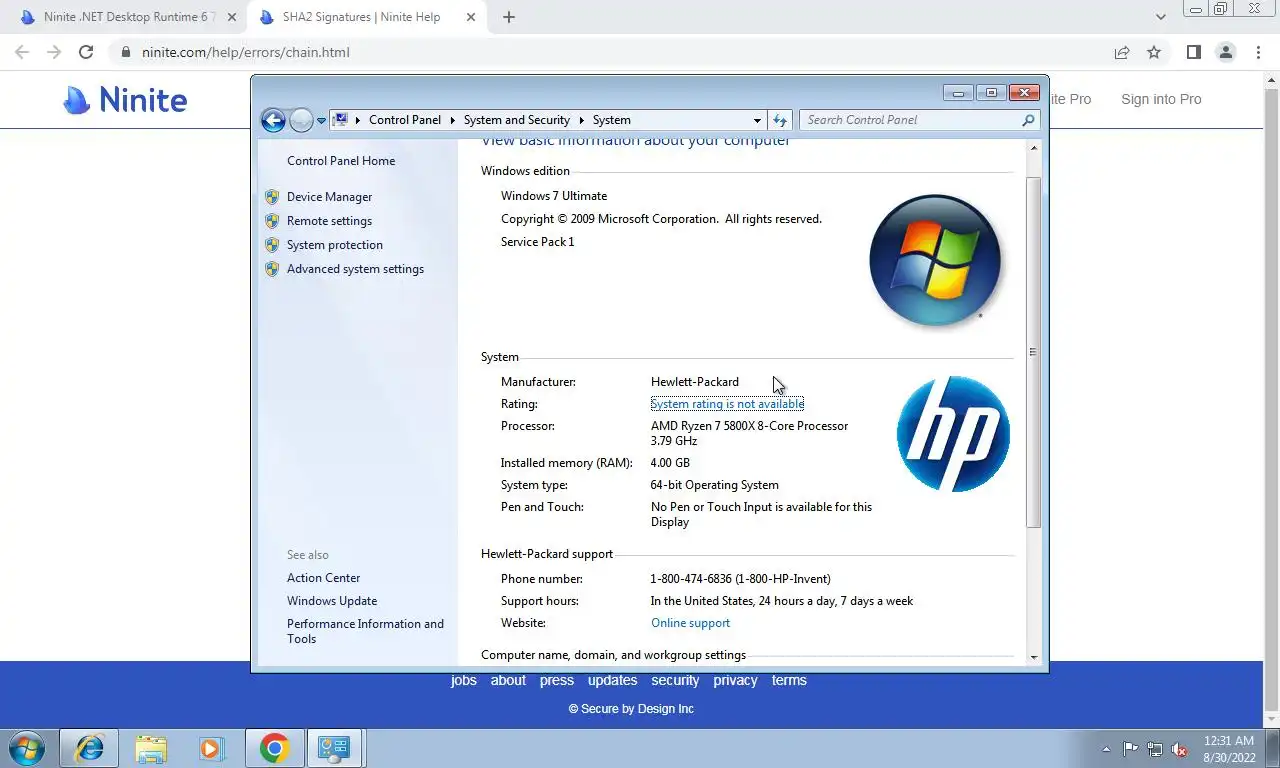Click the Control Panel address bar computer icon
This screenshot has width=1280, height=768.
(x=340, y=120)
